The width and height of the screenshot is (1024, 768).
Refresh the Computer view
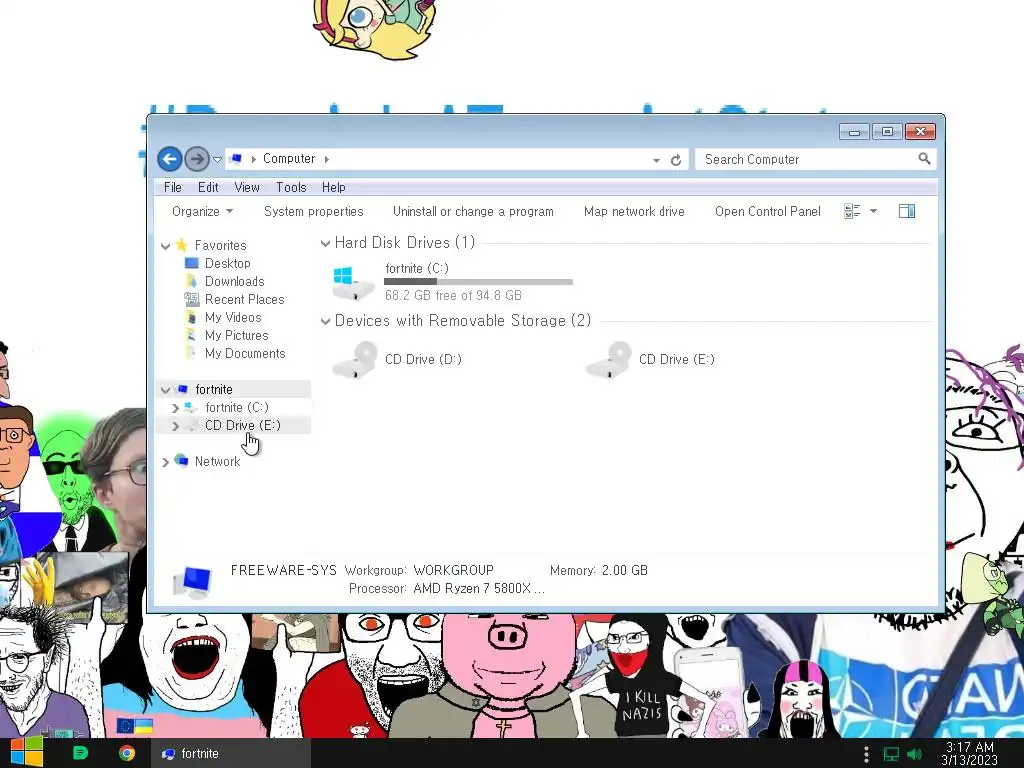pos(676,160)
